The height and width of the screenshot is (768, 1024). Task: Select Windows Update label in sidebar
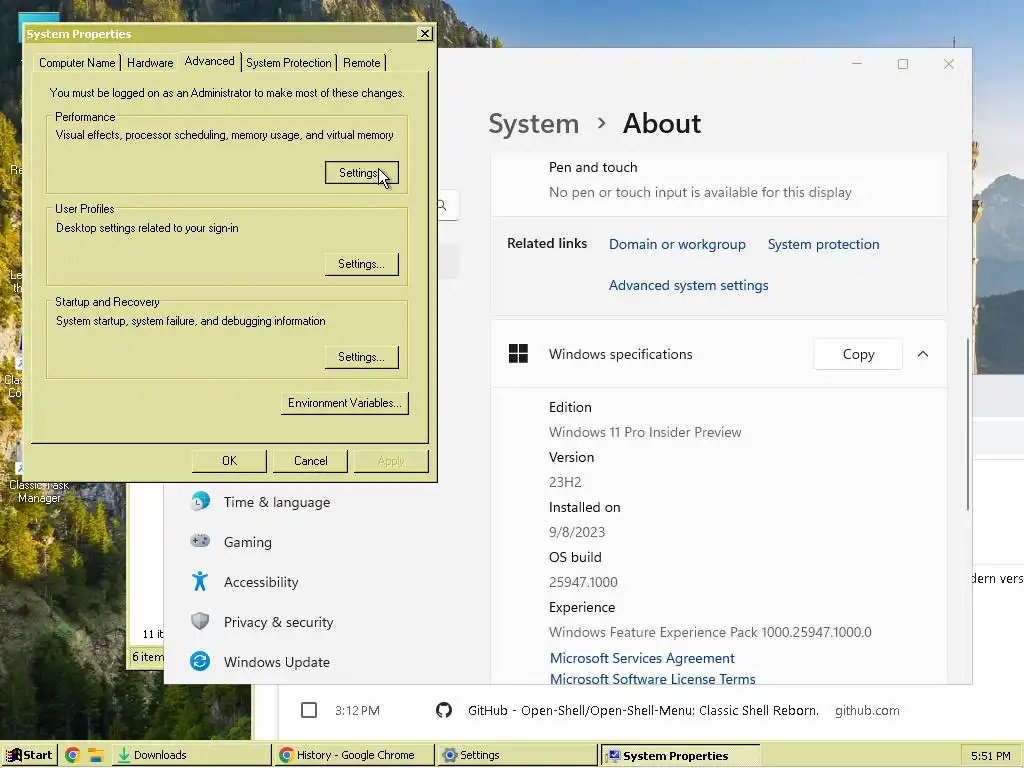tap(276, 662)
